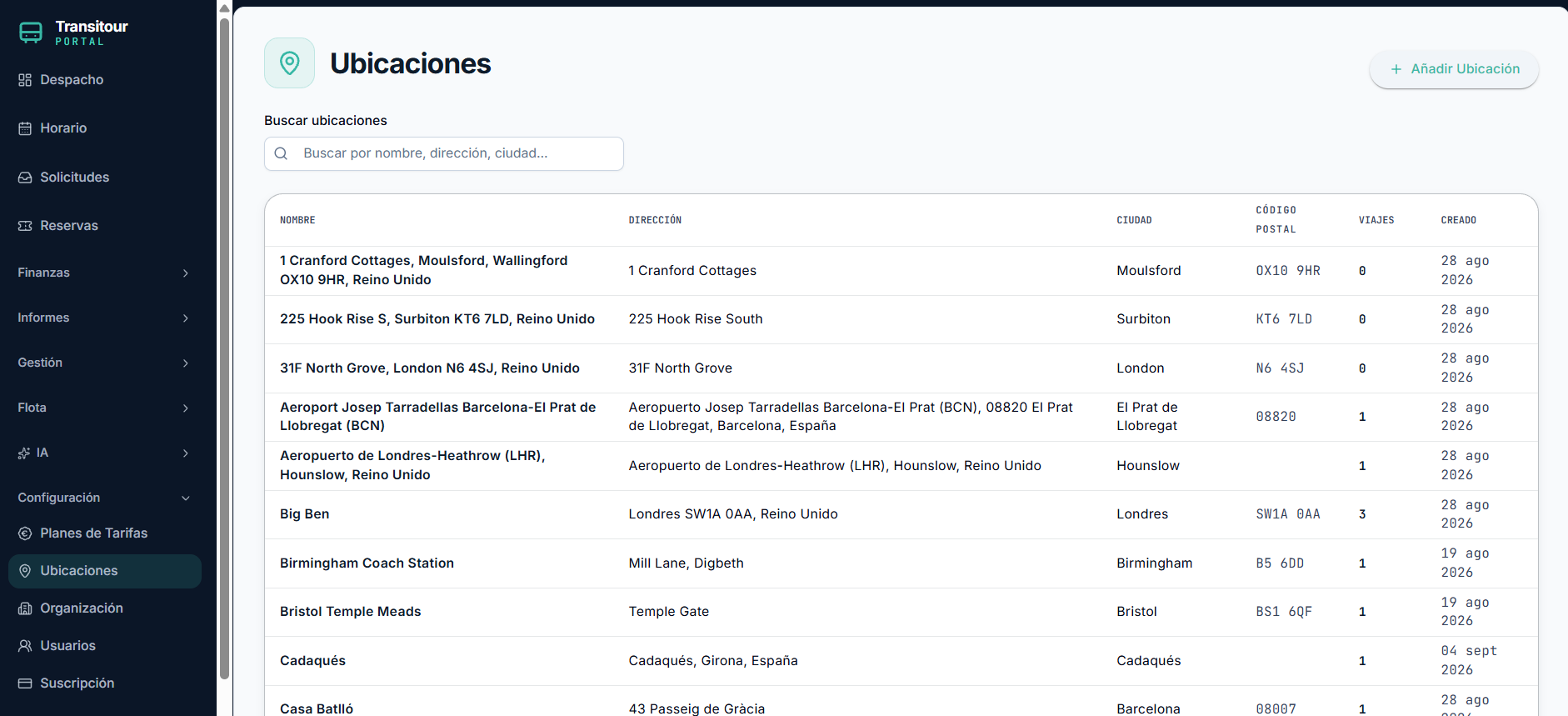
Task: Expand the Gestión menu chevron
Action: (185, 363)
